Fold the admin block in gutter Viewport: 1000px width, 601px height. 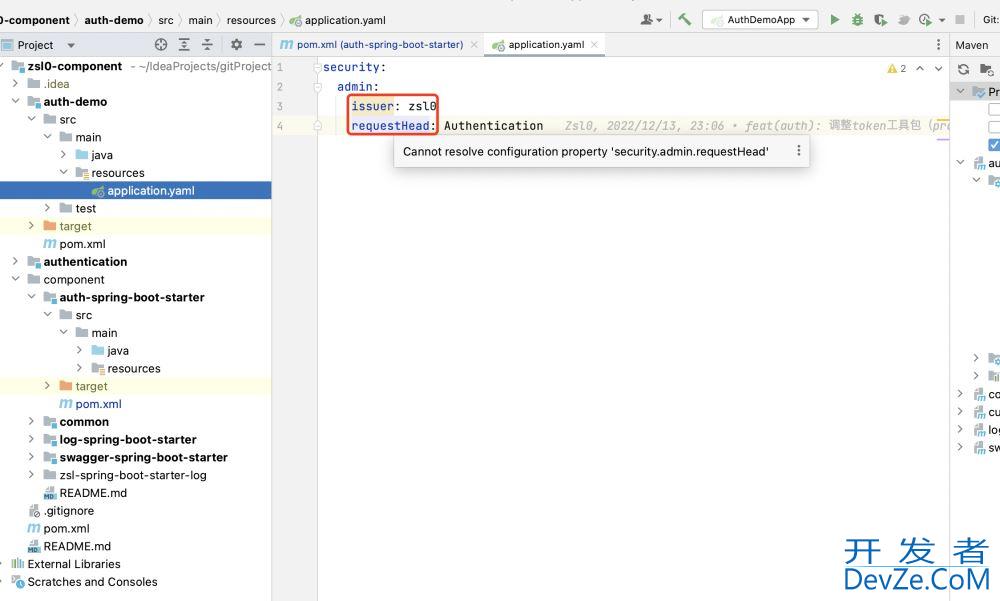pyautogui.click(x=317, y=87)
